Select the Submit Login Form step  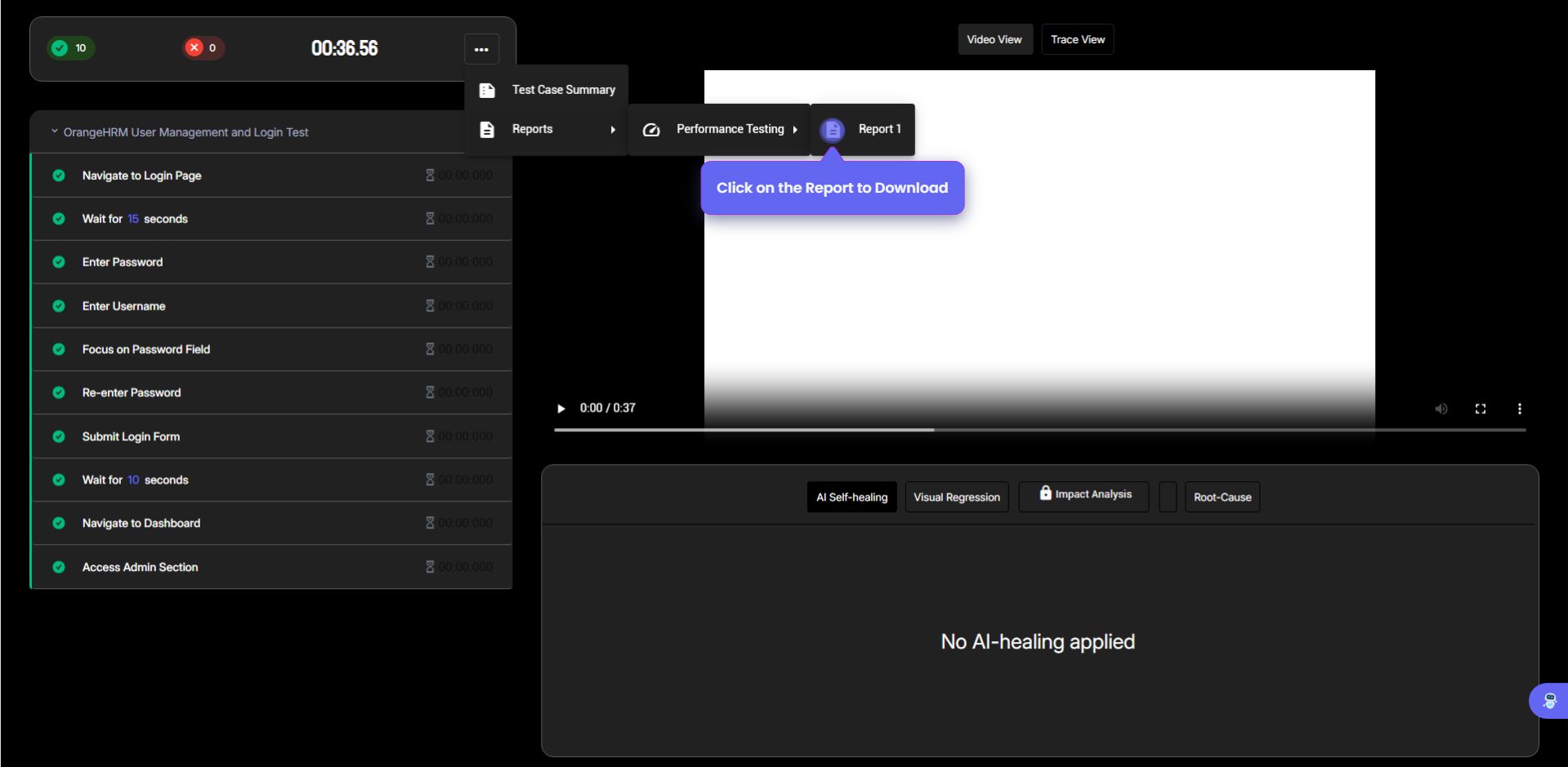131,437
